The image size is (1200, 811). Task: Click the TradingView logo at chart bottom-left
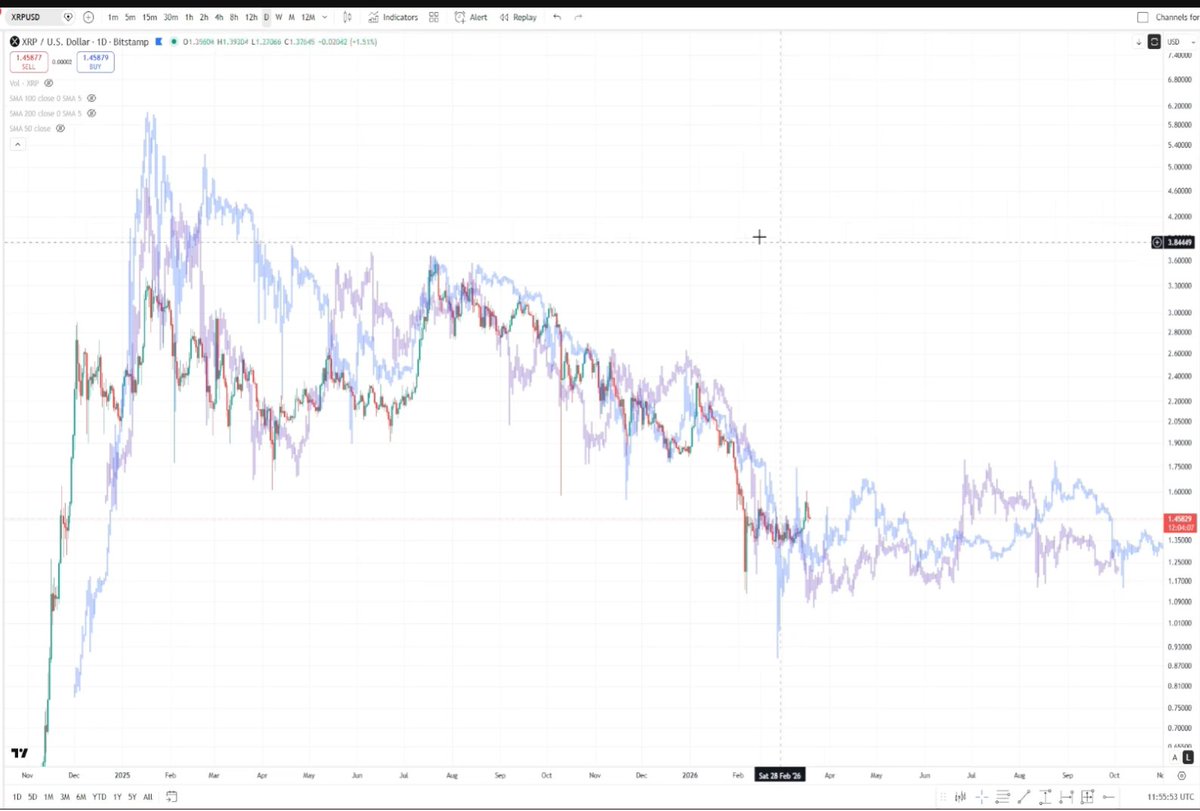18,753
